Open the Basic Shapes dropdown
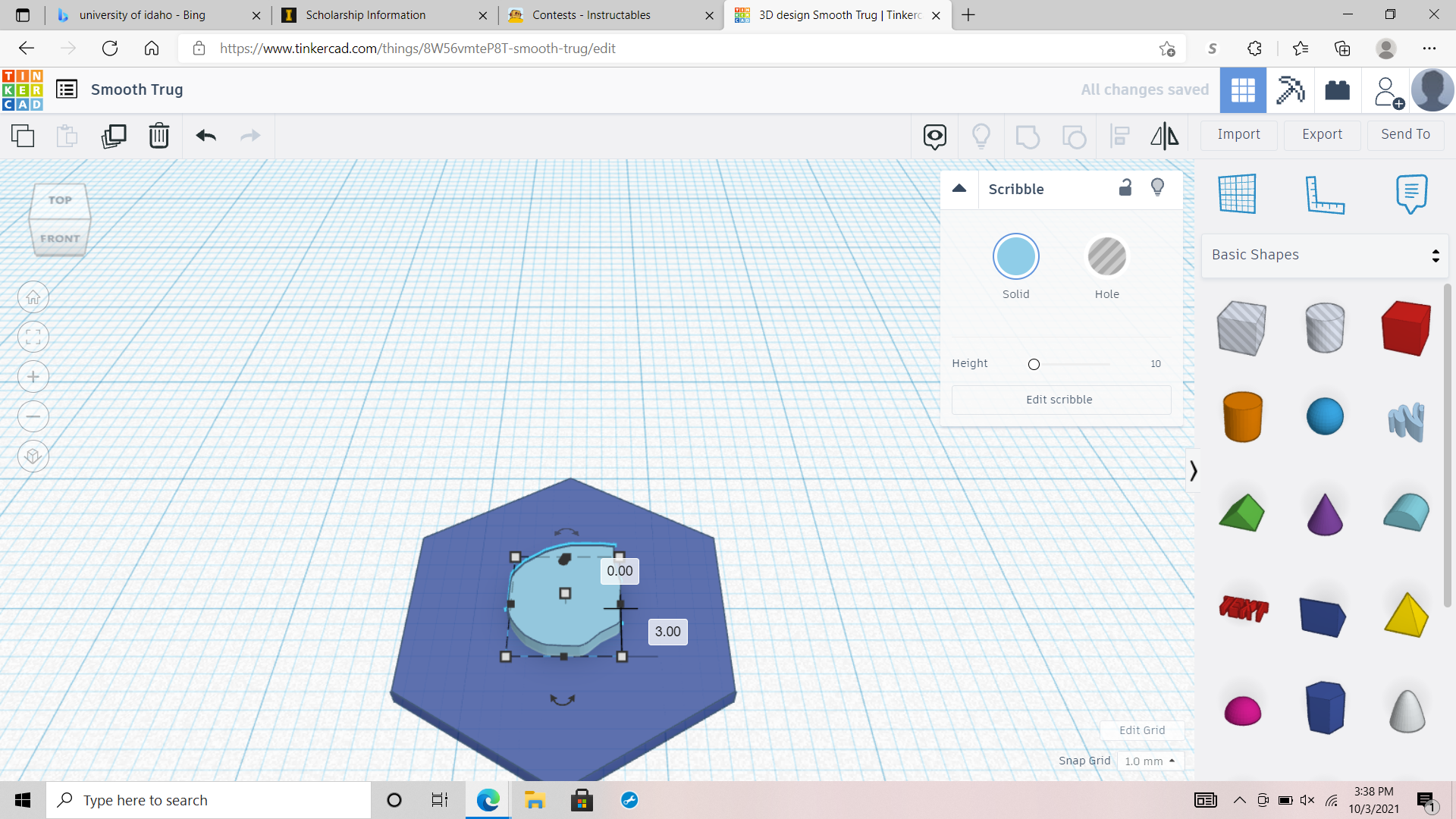 click(x=1324, y=255)
